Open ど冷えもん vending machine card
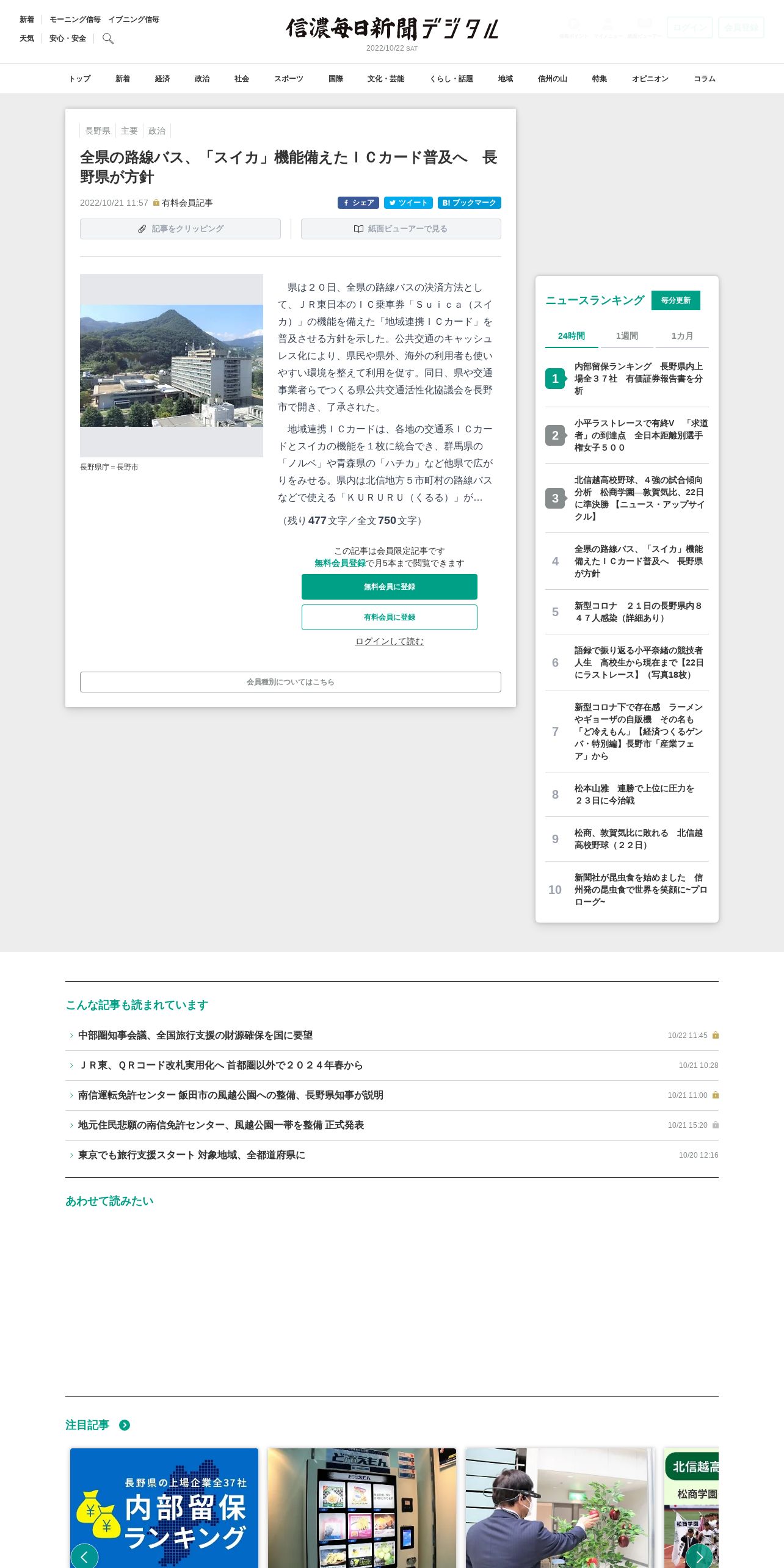 362,1508
